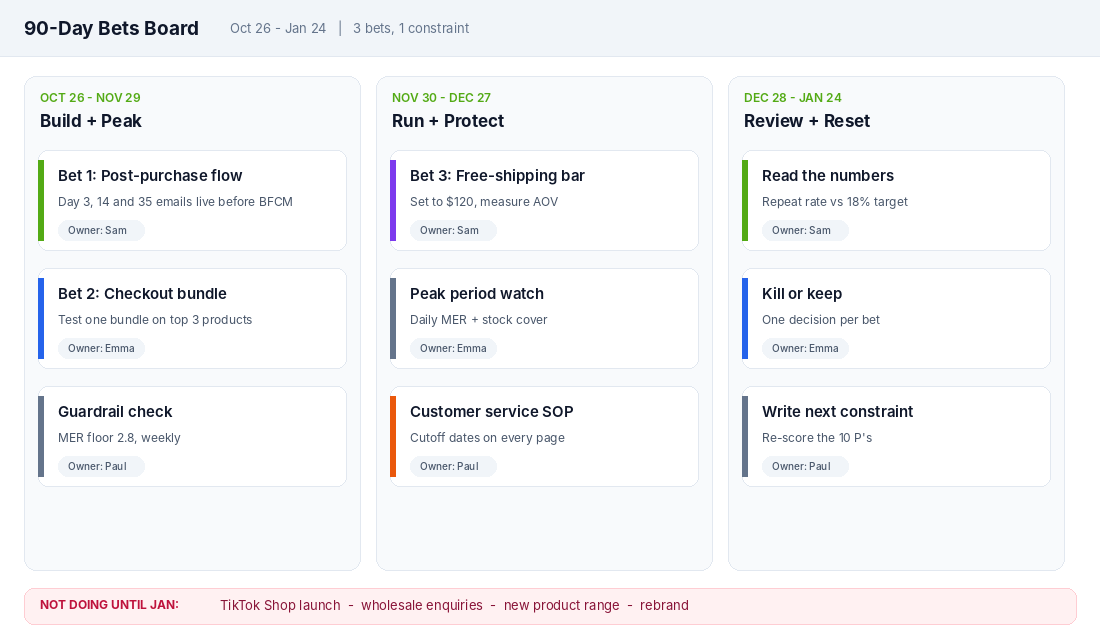Open the Guardrail check card title
The height and width of the screenshot is (640, 1100).
click(x=115, y=411)
